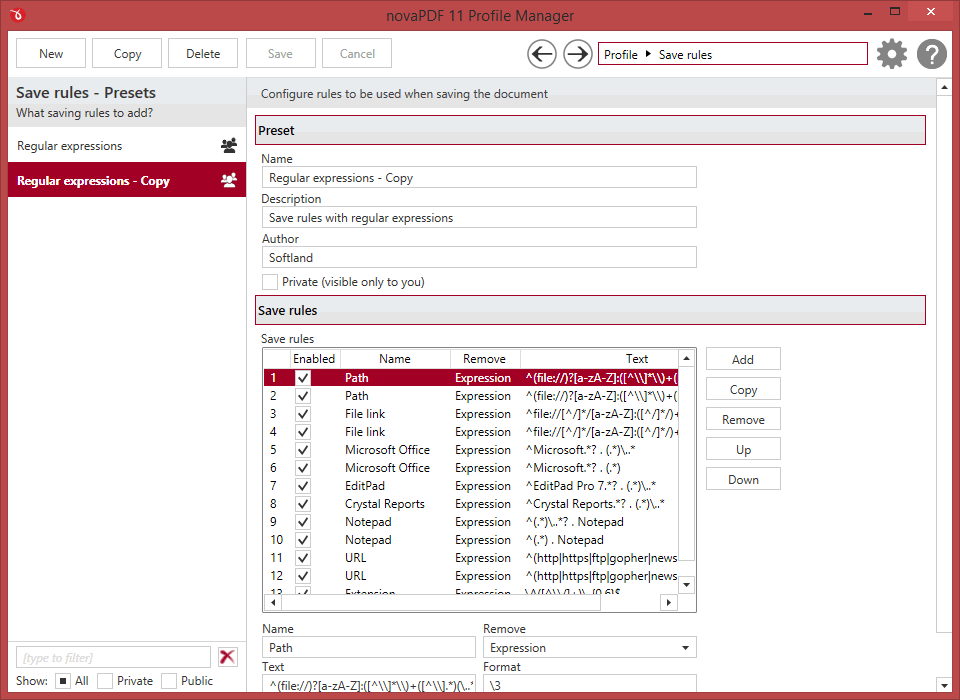This screenshot has height=700, width=960.
Task: Toggle Private (visible only to you) checkbox
Action: 269,282
